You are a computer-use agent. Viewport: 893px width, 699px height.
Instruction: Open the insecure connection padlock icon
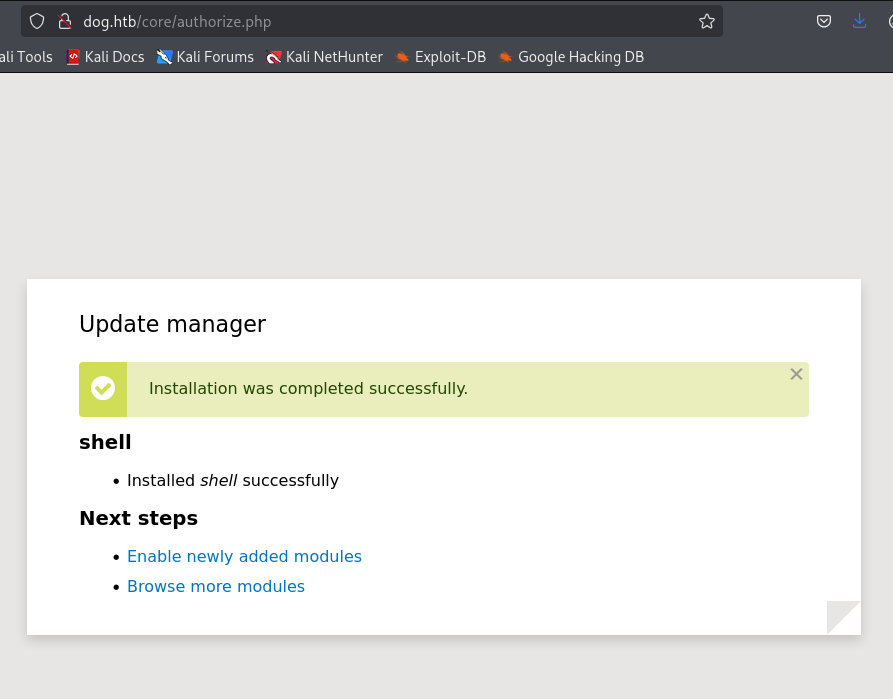(x=65, y=22)
